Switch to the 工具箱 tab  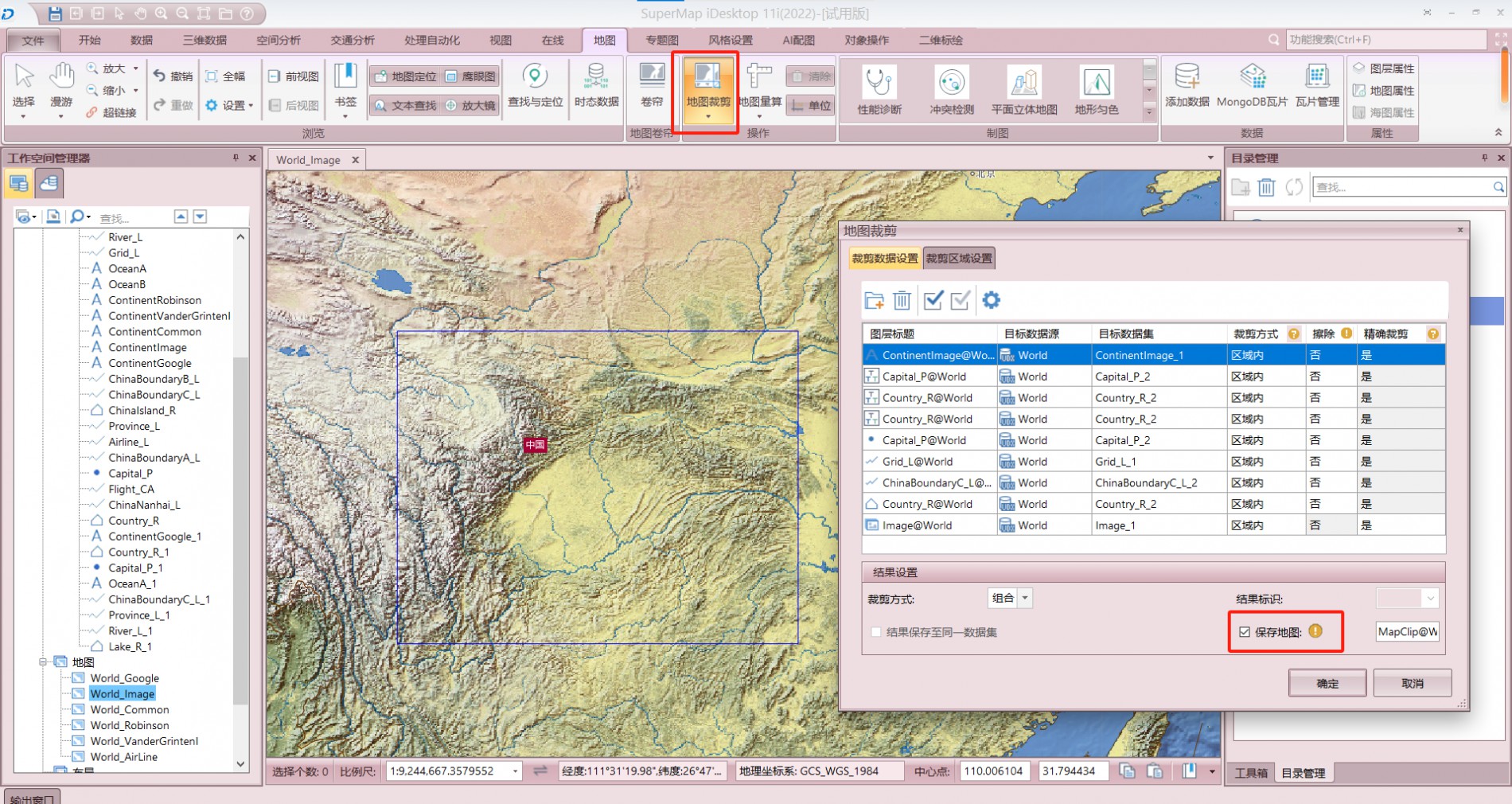(1251, 773)
